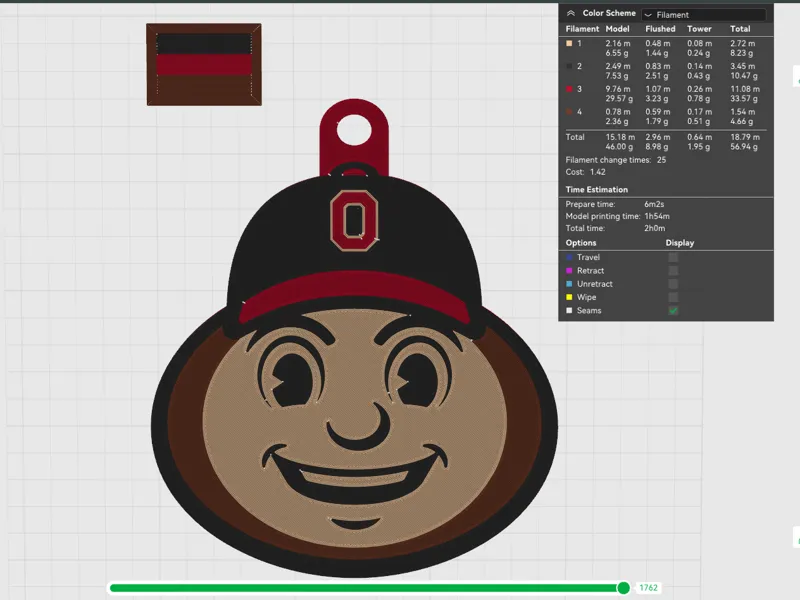Open the Filament color scheme dropdown
Image resolution: width=800 pixels, height=600 pixels.
coord(704,15)
